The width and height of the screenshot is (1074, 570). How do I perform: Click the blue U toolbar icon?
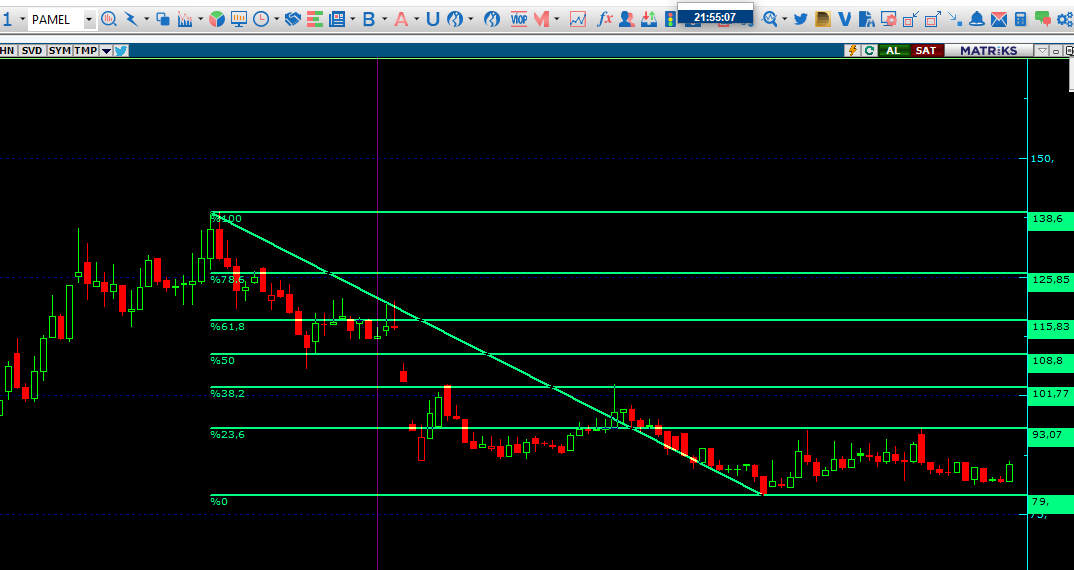pos(432,19)
